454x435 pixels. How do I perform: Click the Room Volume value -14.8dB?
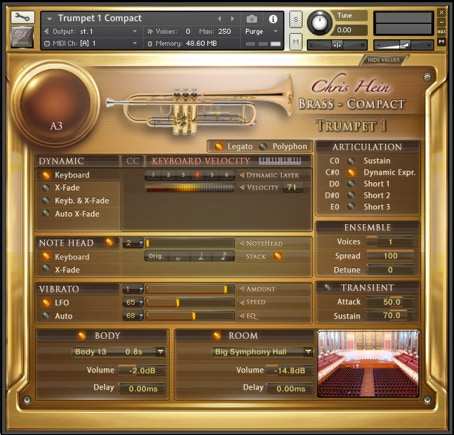click(289, 371)
